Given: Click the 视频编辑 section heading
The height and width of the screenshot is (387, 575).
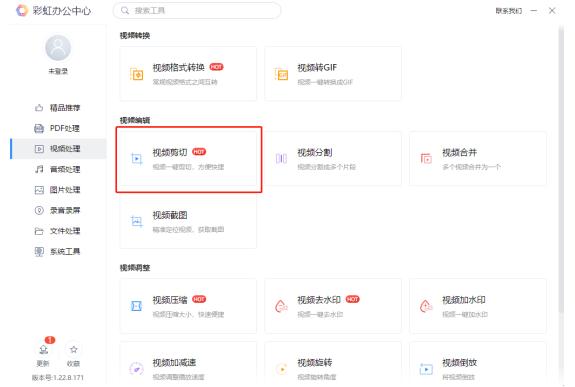Looking at the screenshot, I should click(135, 120).
